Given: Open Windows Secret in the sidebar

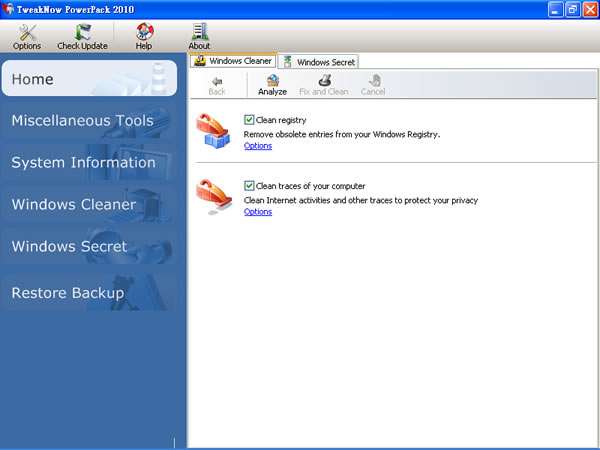Looking at the screenshot, I should tap(89, 246).
